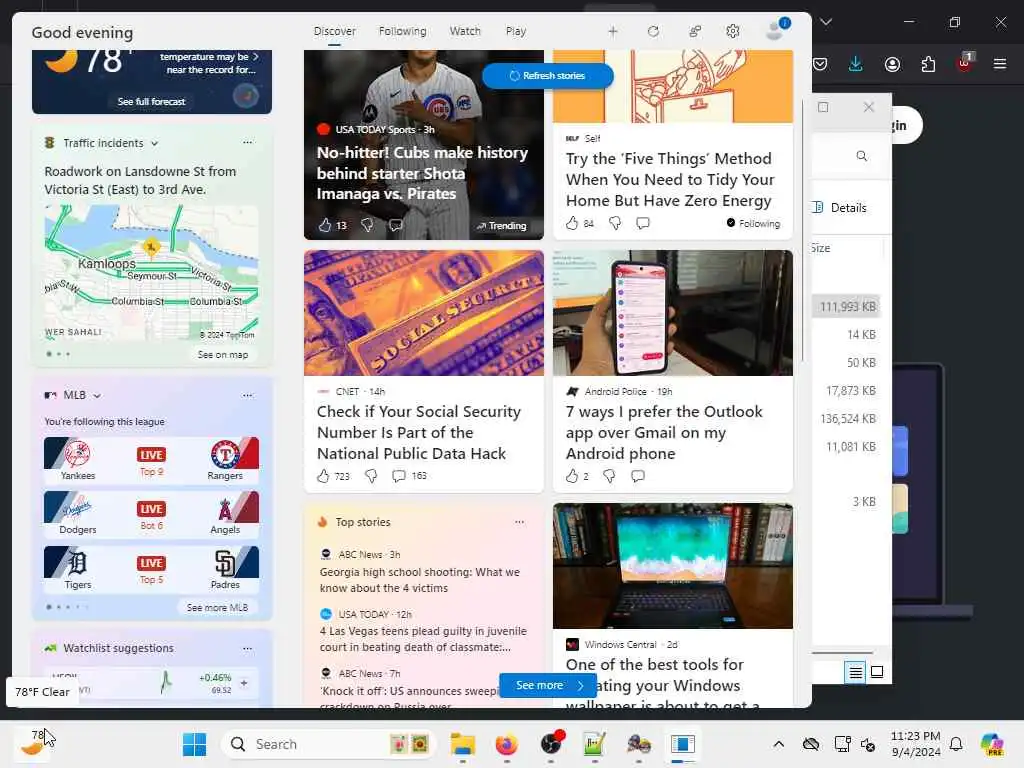Comment on Outlook over Gmail article
The width and height of the screenshot is (1024, 768).
point(638,476)
